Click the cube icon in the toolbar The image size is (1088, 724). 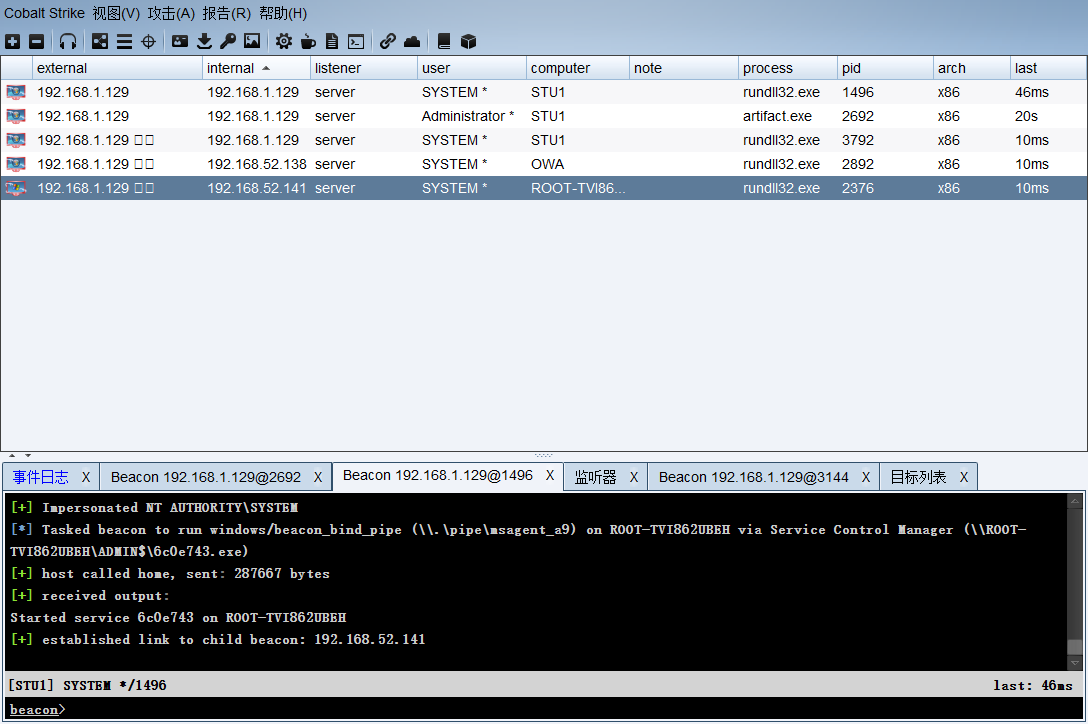(468, 42)
